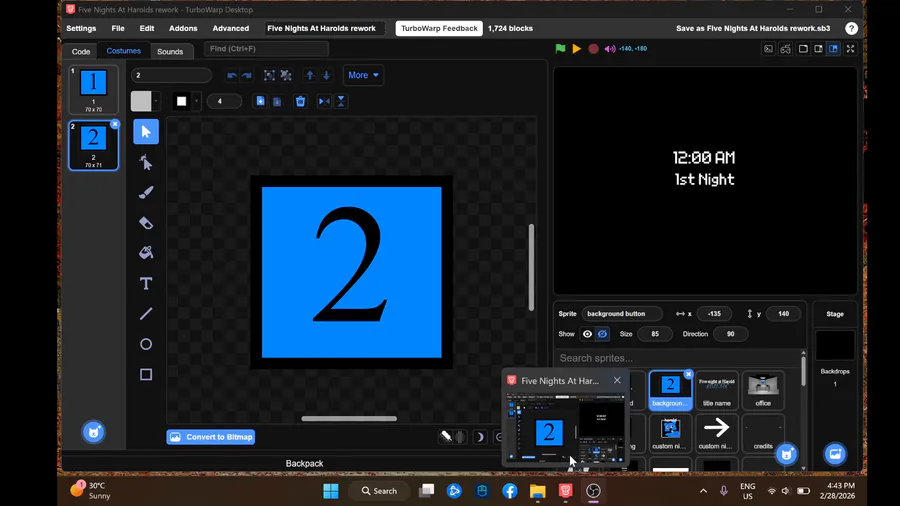This screenshot has width=900, height=506.
Task: Open the Settings menu
Action: coord(81,28)
